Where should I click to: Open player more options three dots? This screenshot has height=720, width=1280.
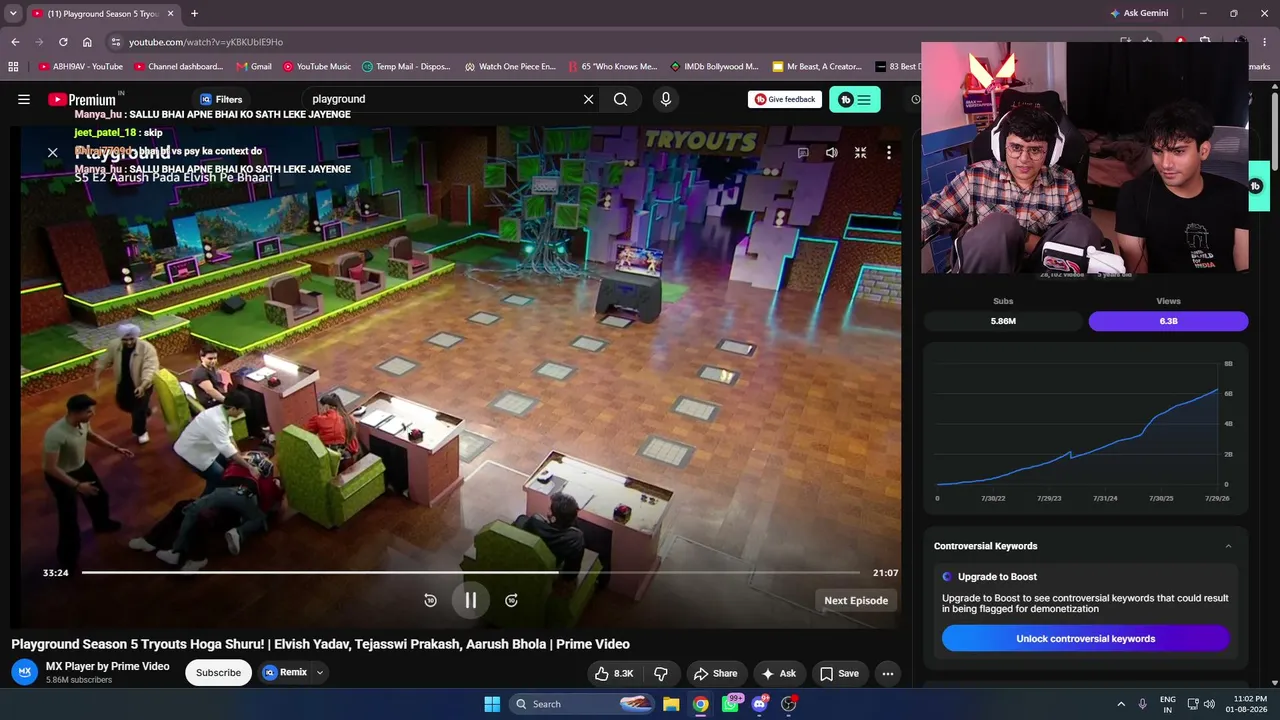pos(888,153)
